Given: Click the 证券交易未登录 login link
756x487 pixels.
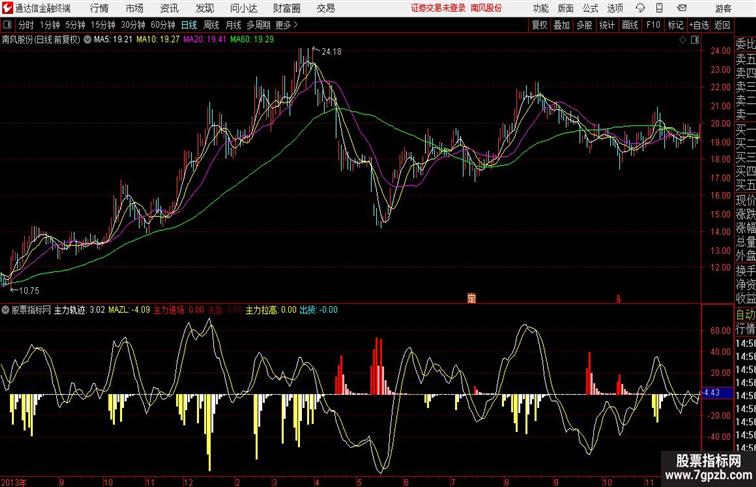Looking at the screenshot, I should click(x=438, y=8).
